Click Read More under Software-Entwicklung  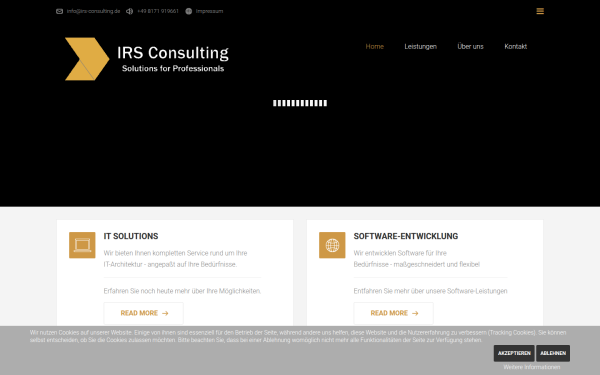click(393, 313)
